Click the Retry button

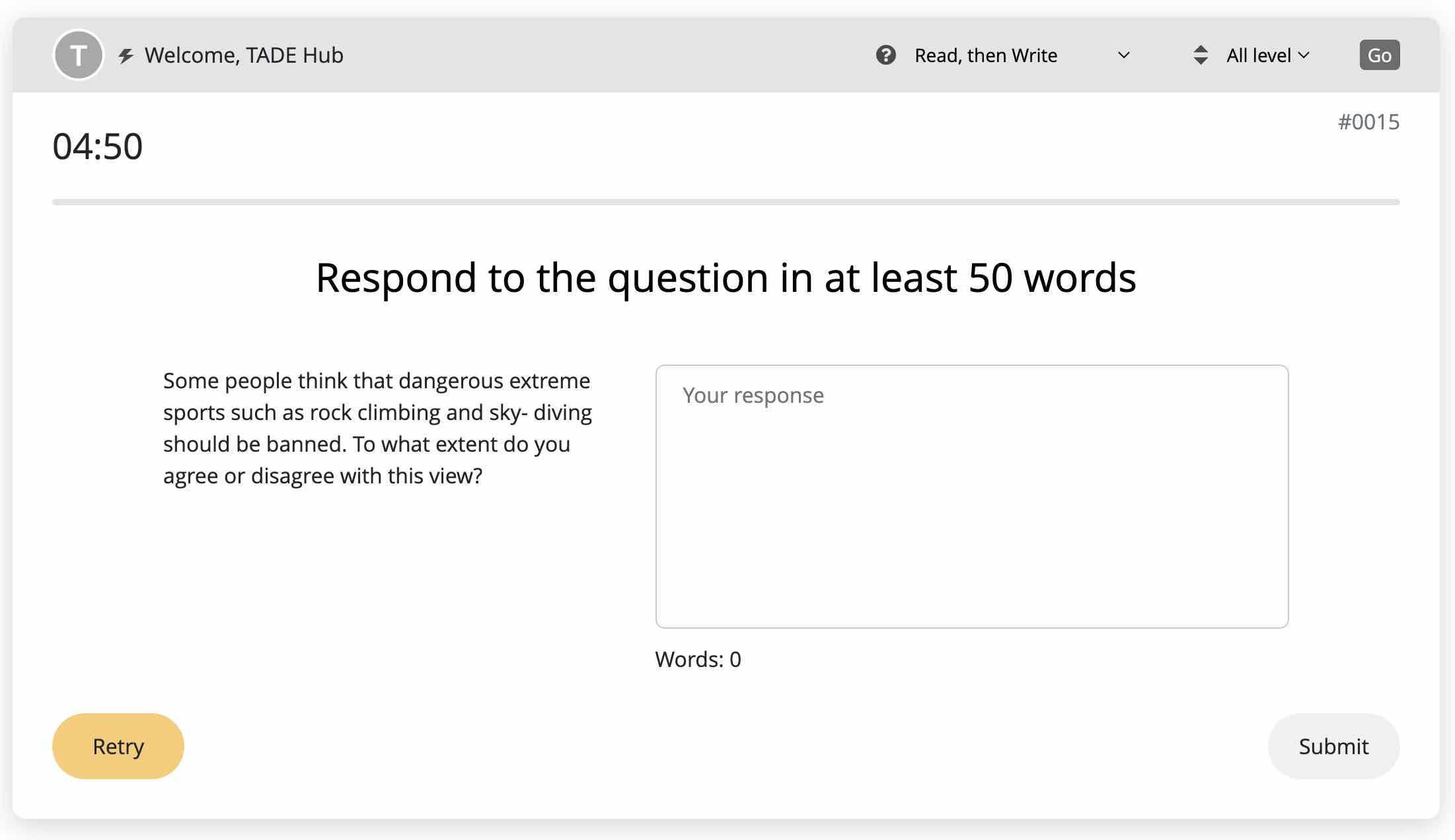tap(118, 746)
